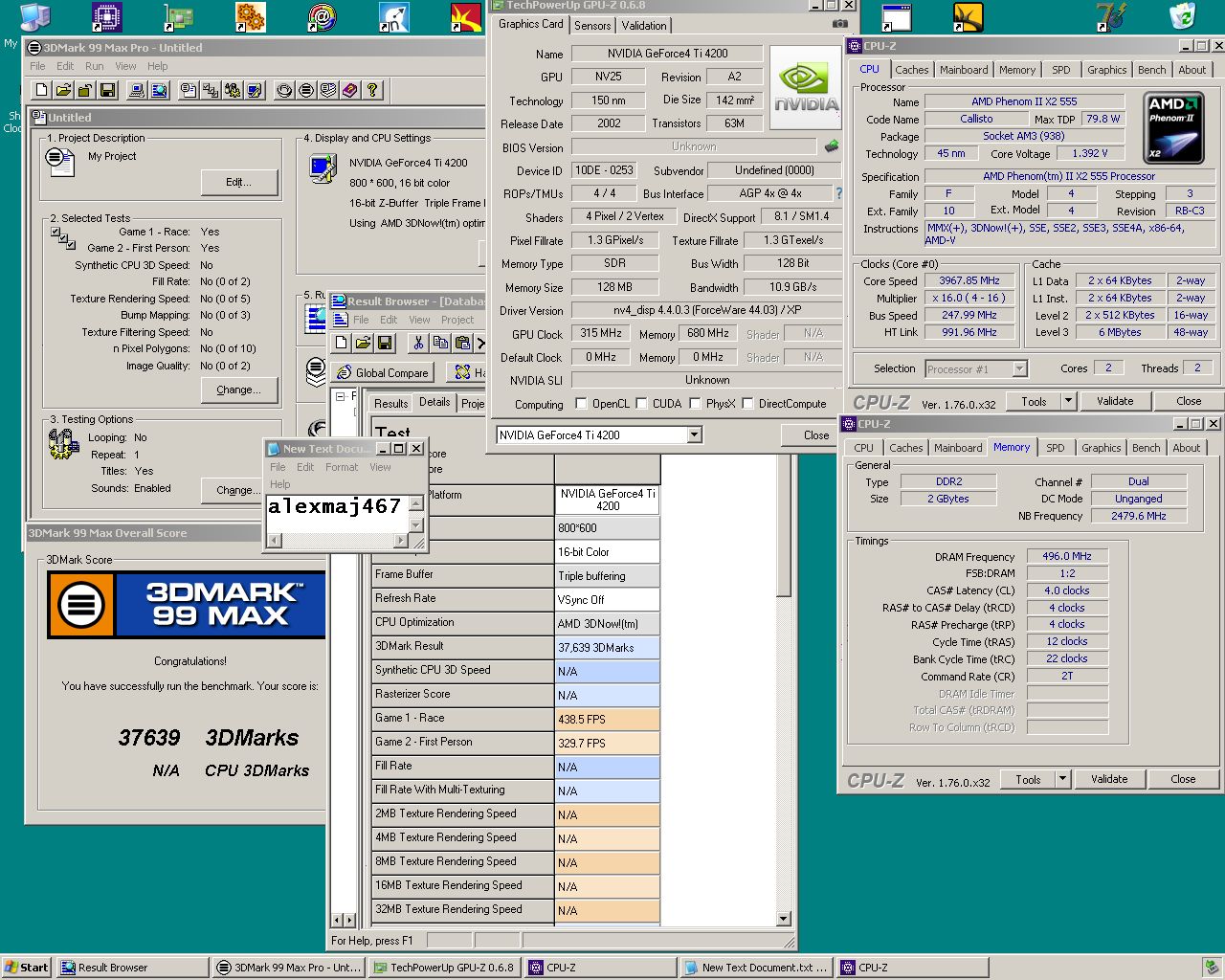Switch to Mainboard tab in upper CPU-Z window
The width and height of the screenshot is (1225, 980).
pos(964,70)
